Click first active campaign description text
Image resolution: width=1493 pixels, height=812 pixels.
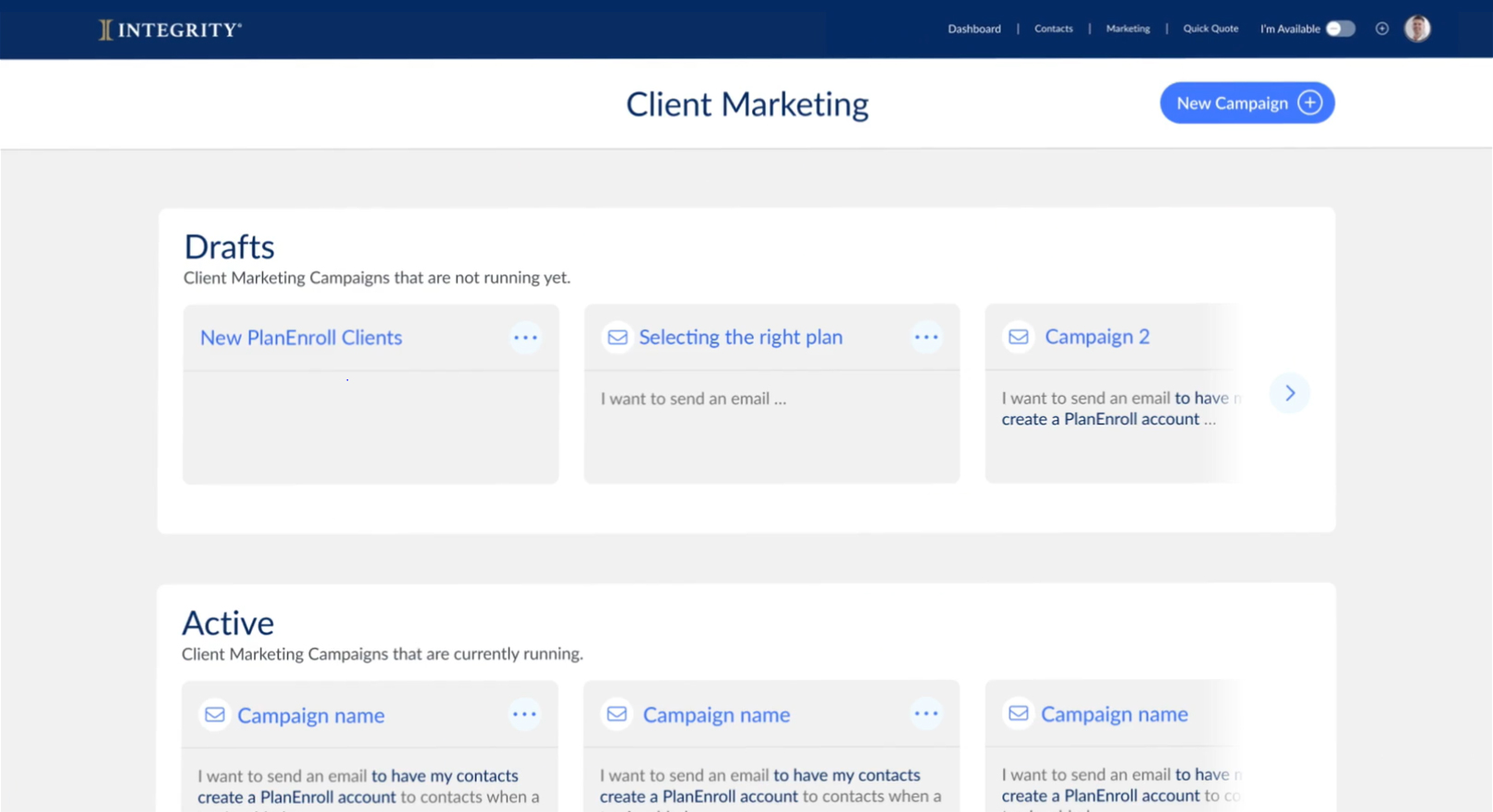click(x=368, y=788)
